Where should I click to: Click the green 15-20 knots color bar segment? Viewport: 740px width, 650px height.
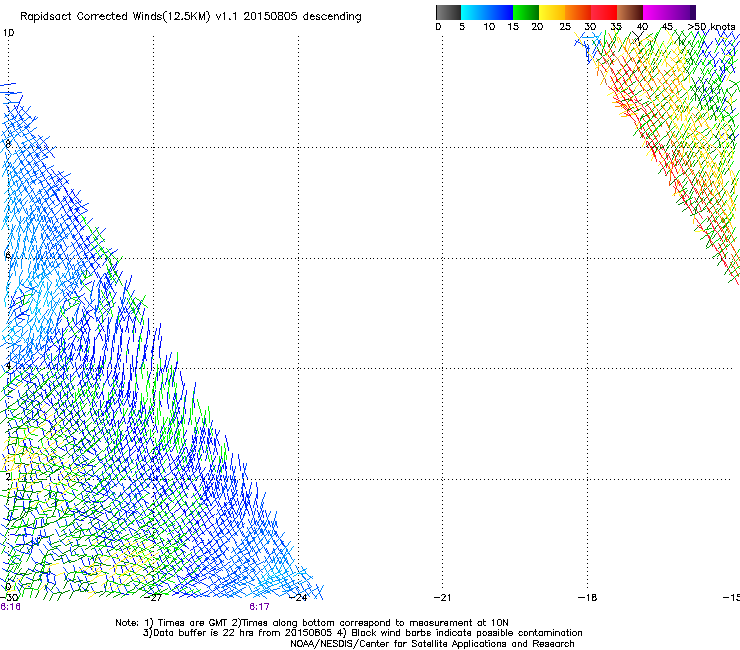pos(526,12)
